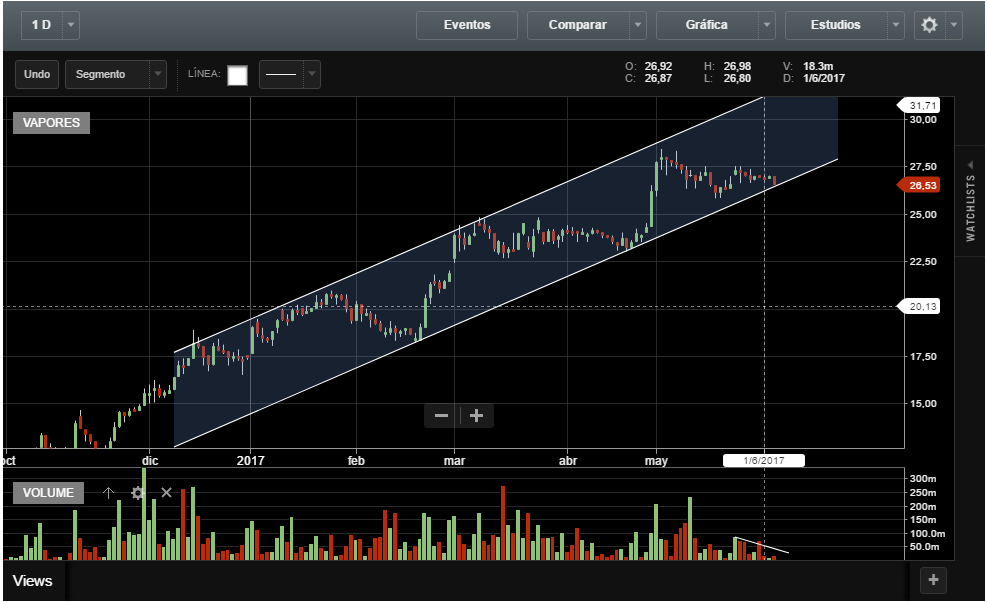
Task: Open the Gráfica menu
Action: pos(707,25)
